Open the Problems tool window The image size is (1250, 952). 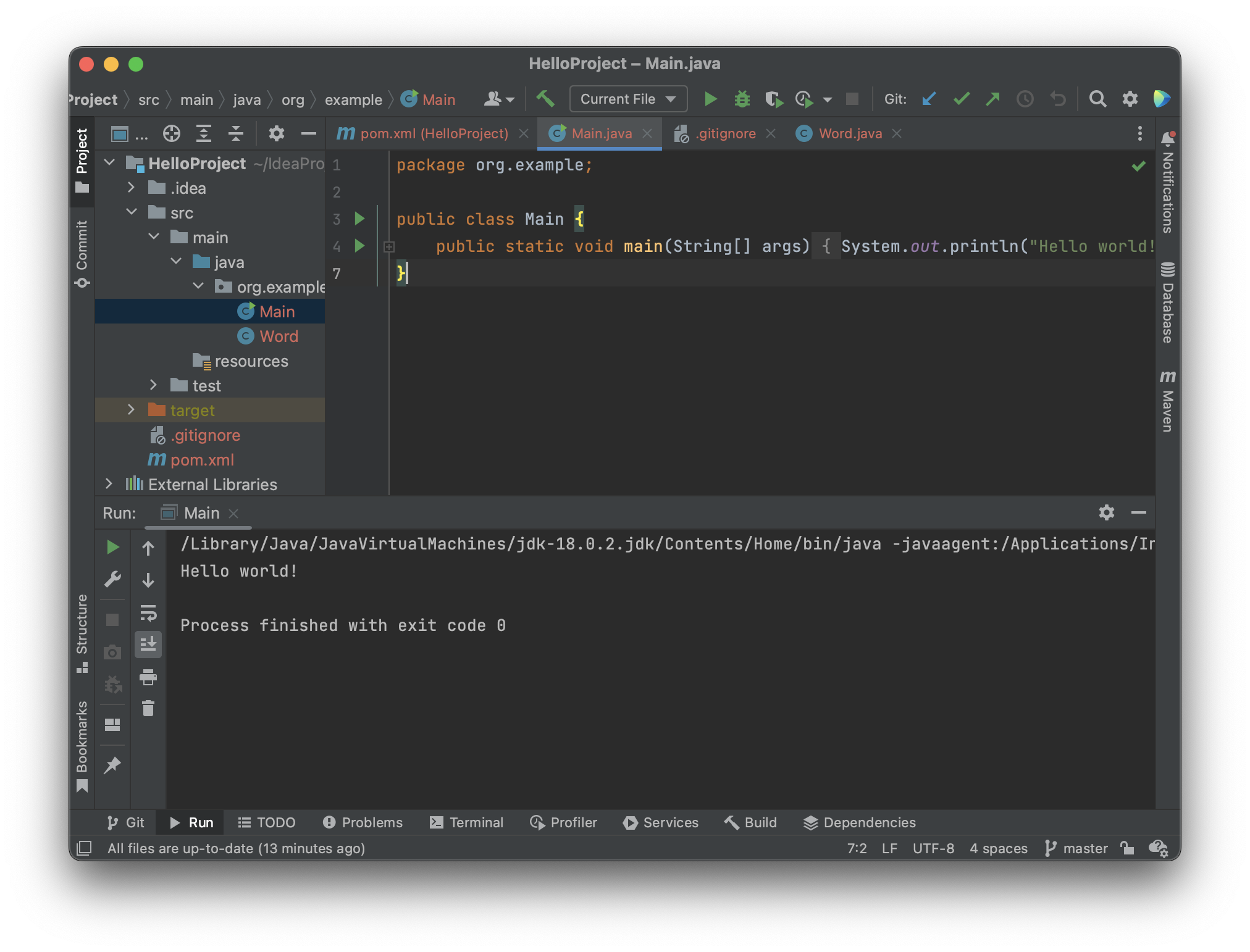coord(363,822)
